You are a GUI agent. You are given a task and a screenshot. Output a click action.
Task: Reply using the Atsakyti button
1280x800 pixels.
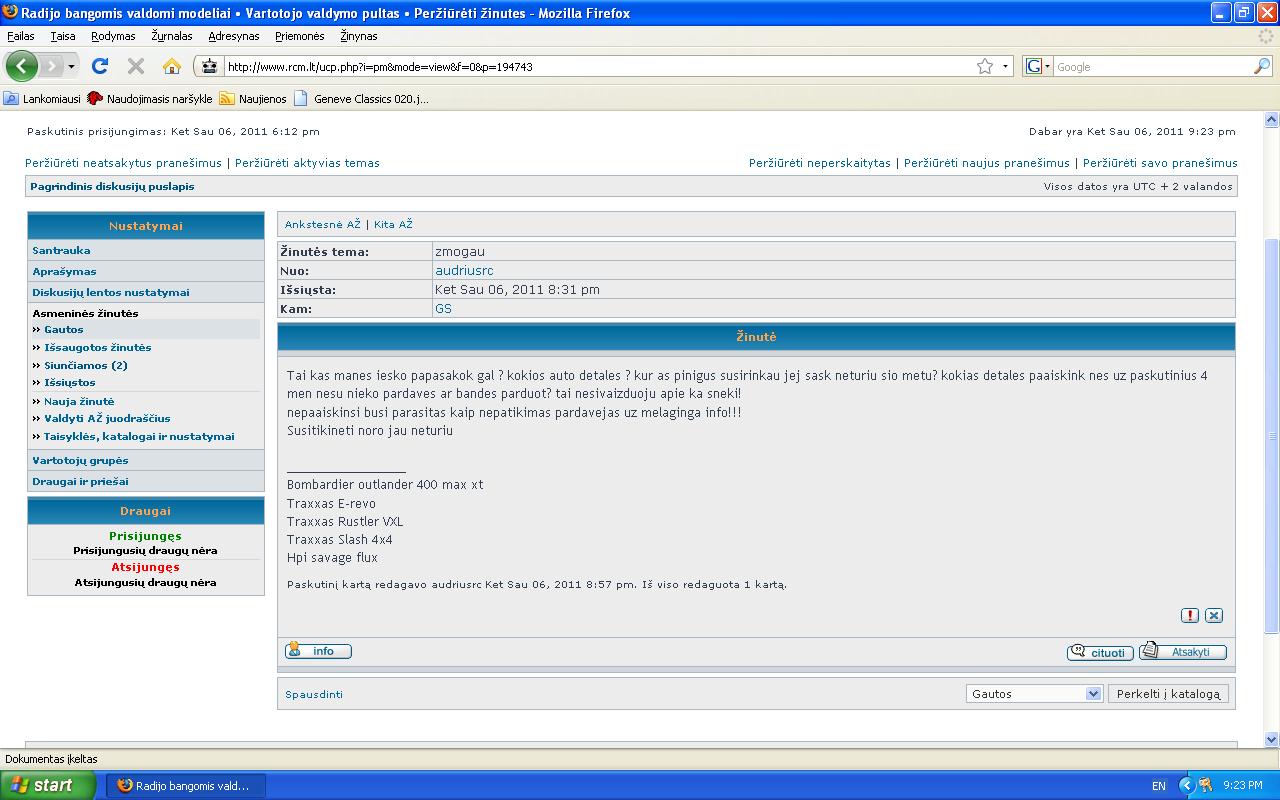(x=1183, y=652)
